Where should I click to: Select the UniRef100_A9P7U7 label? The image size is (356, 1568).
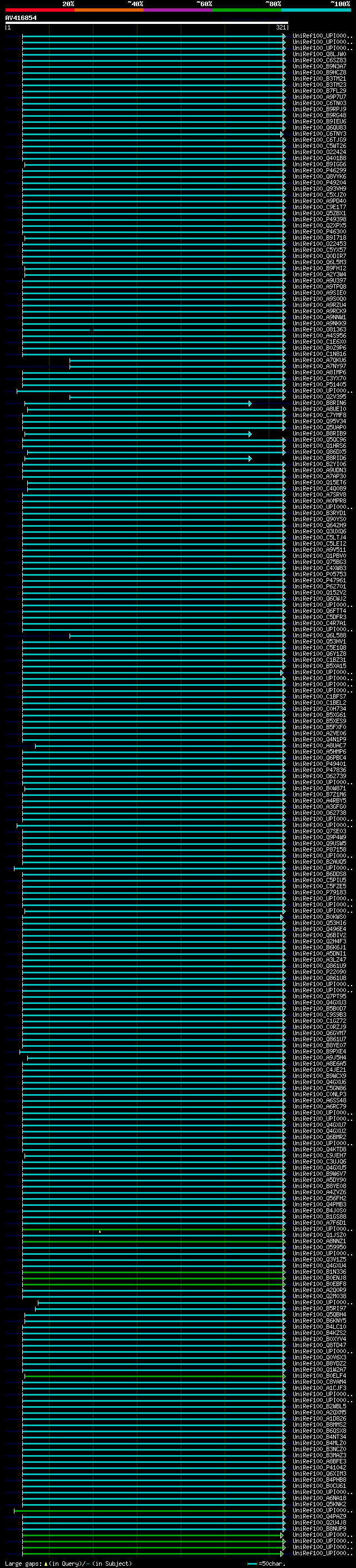pos(319,97)
